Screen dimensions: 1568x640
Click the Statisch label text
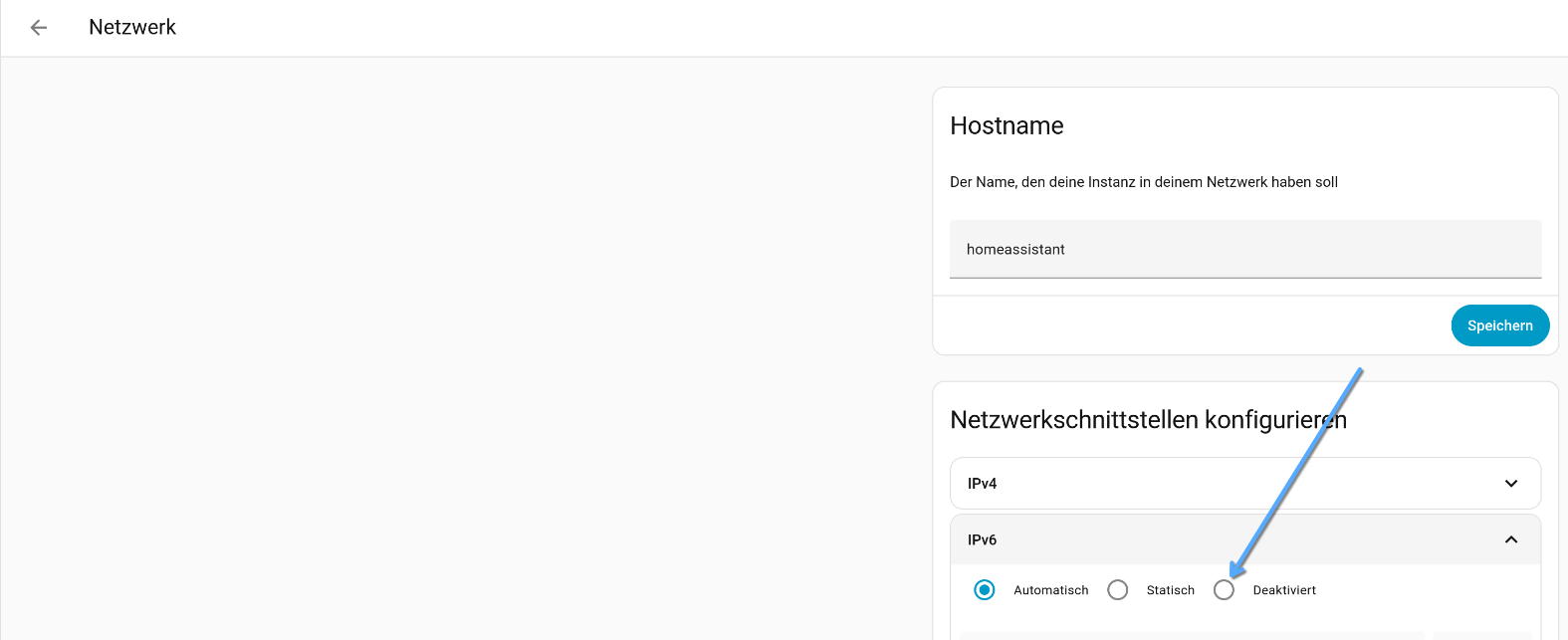point(1170,590)
